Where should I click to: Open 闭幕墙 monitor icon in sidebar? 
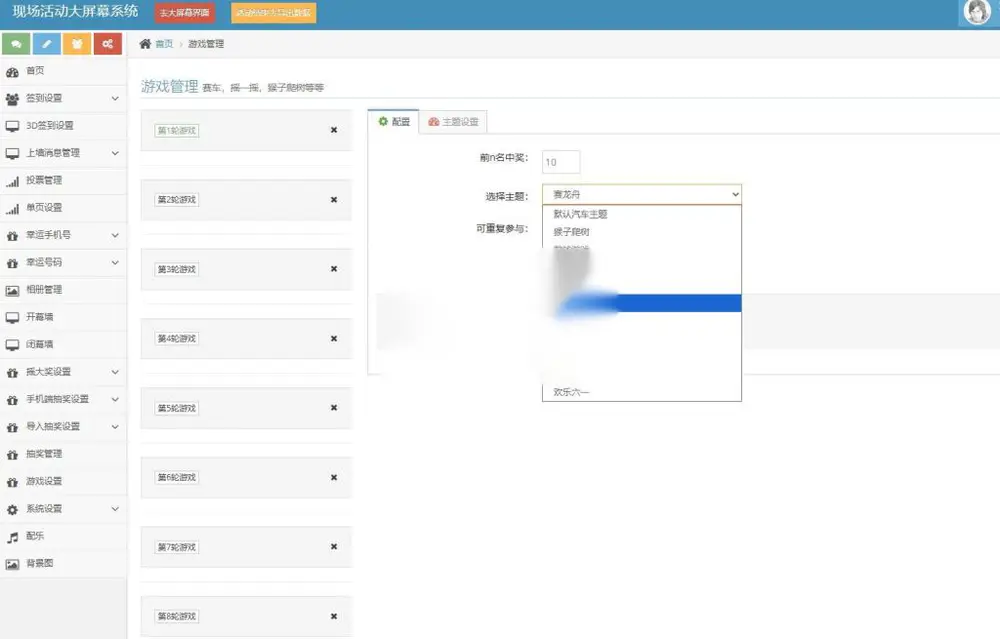pos(12,345)
